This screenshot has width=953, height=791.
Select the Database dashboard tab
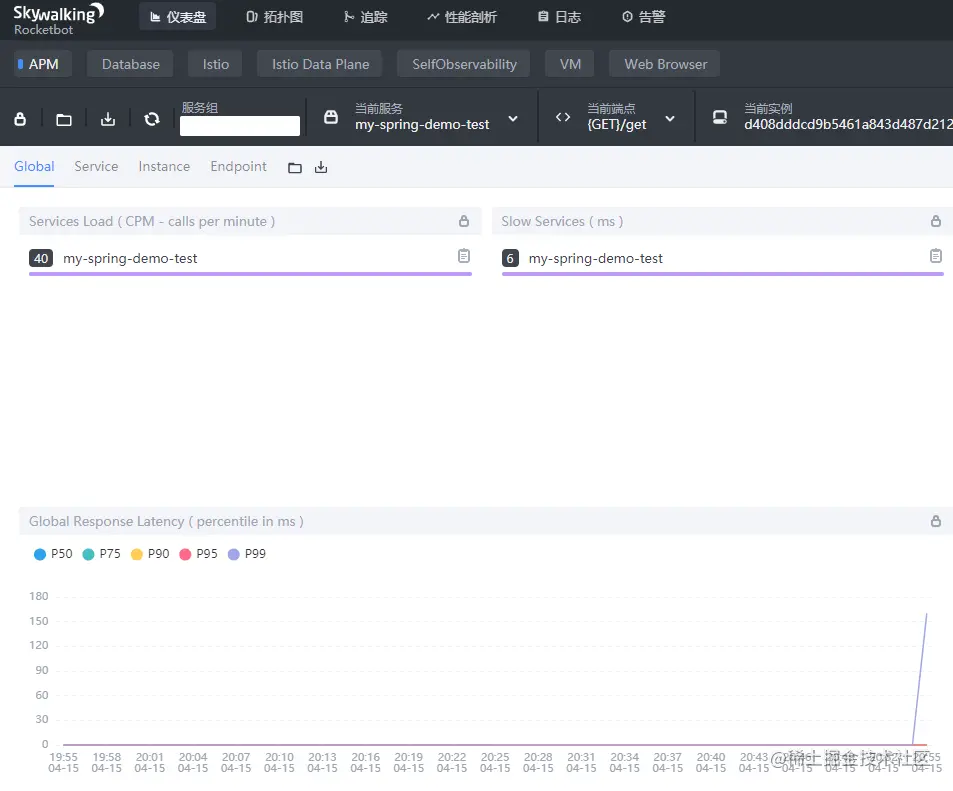pyautogui.click(x=130, y=64)
